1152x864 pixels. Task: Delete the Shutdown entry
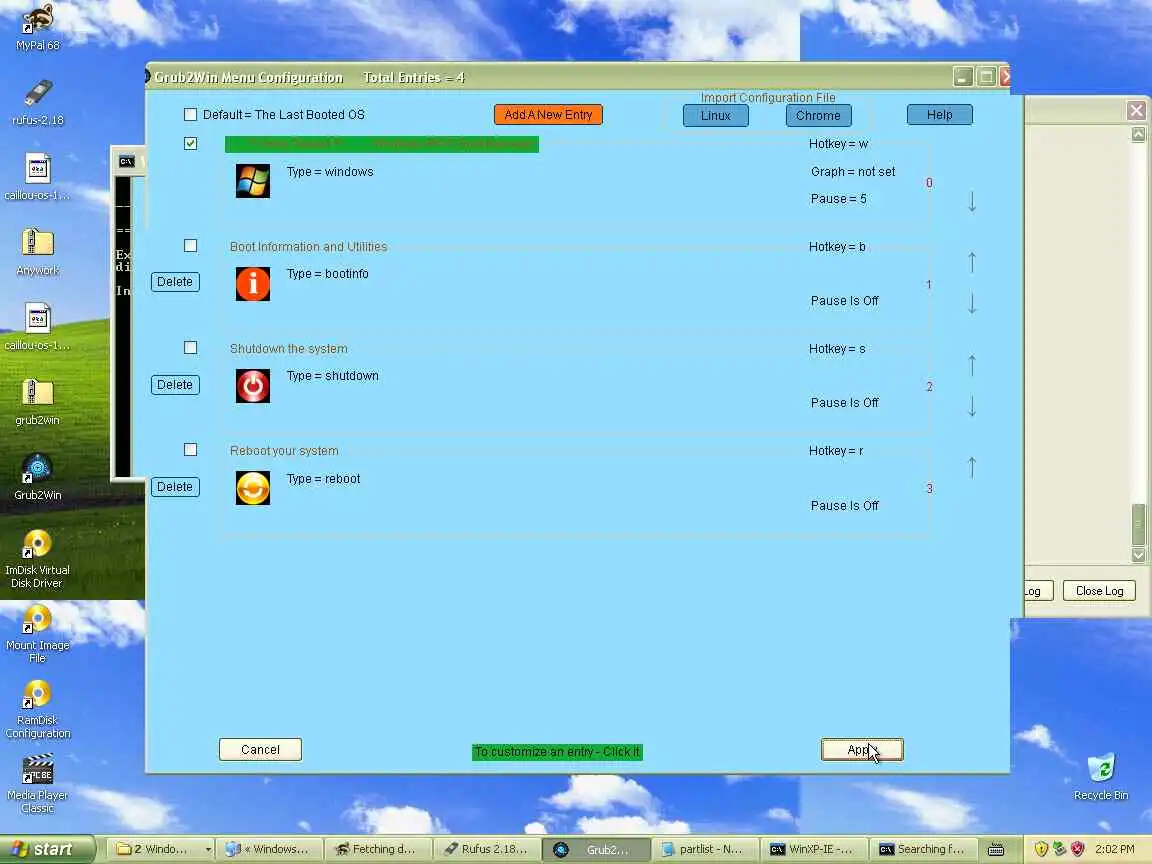(175, 384)
